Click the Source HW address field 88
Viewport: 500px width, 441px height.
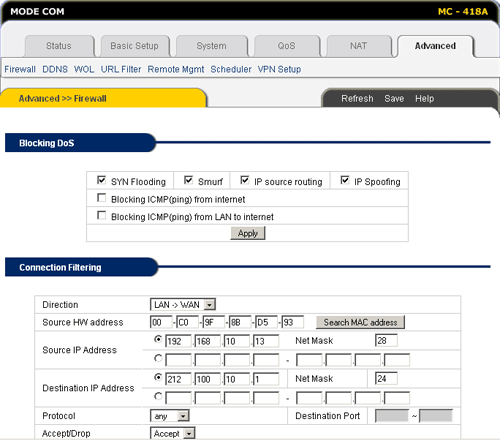240,322
